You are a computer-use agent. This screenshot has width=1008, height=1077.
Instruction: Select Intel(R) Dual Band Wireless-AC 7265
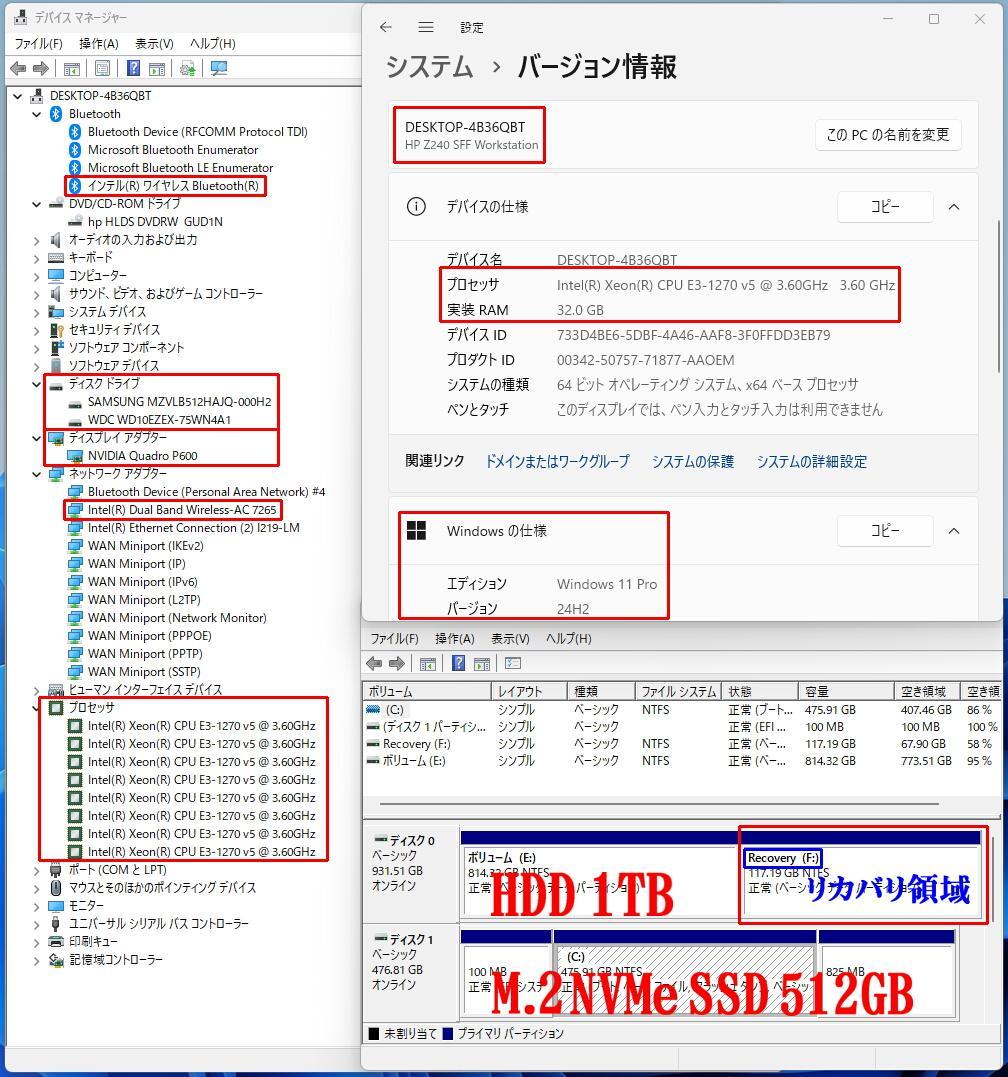[177, 510]
